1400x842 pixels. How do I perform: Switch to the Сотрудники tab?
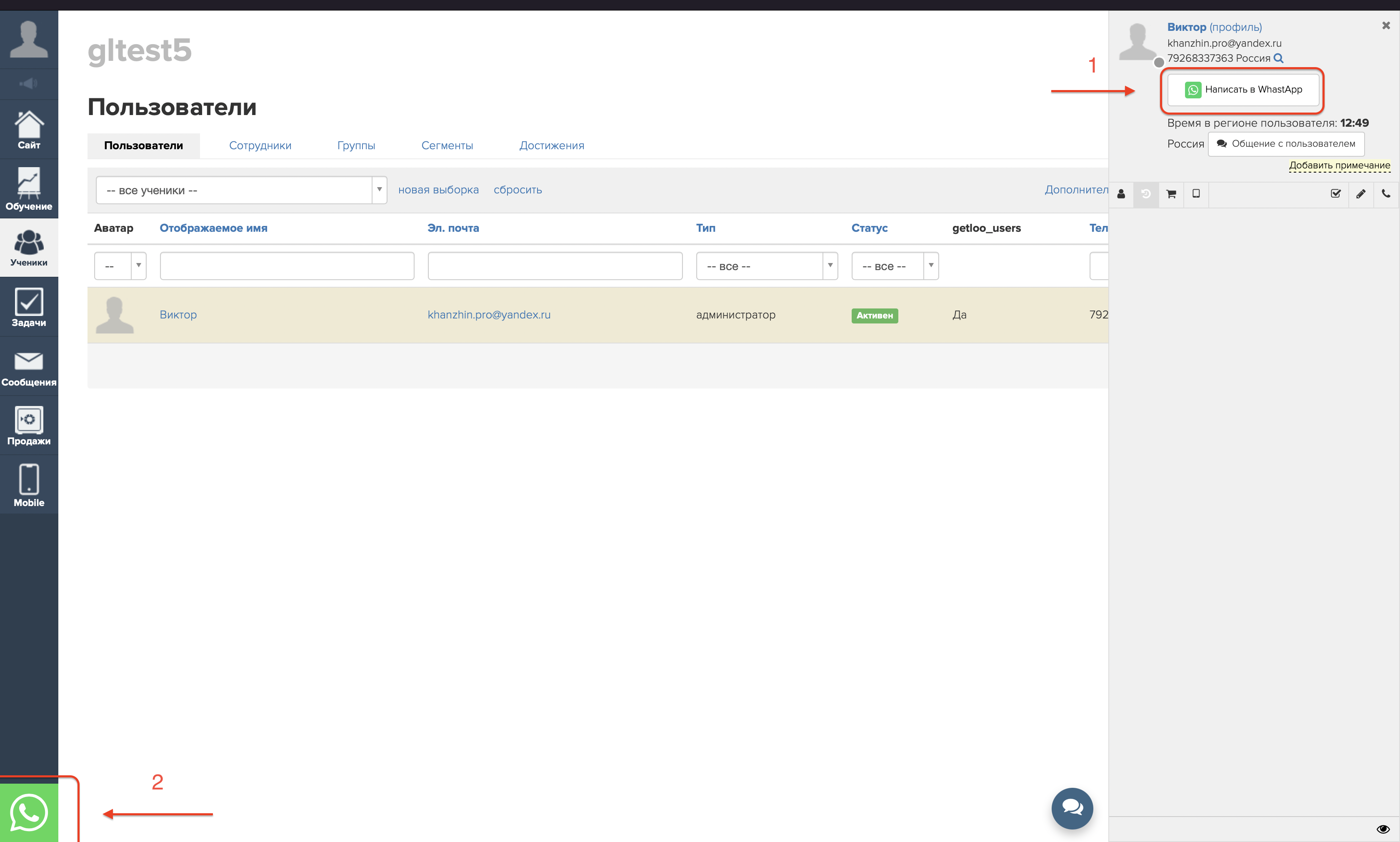pyautogui.click(x=260, y=146)
